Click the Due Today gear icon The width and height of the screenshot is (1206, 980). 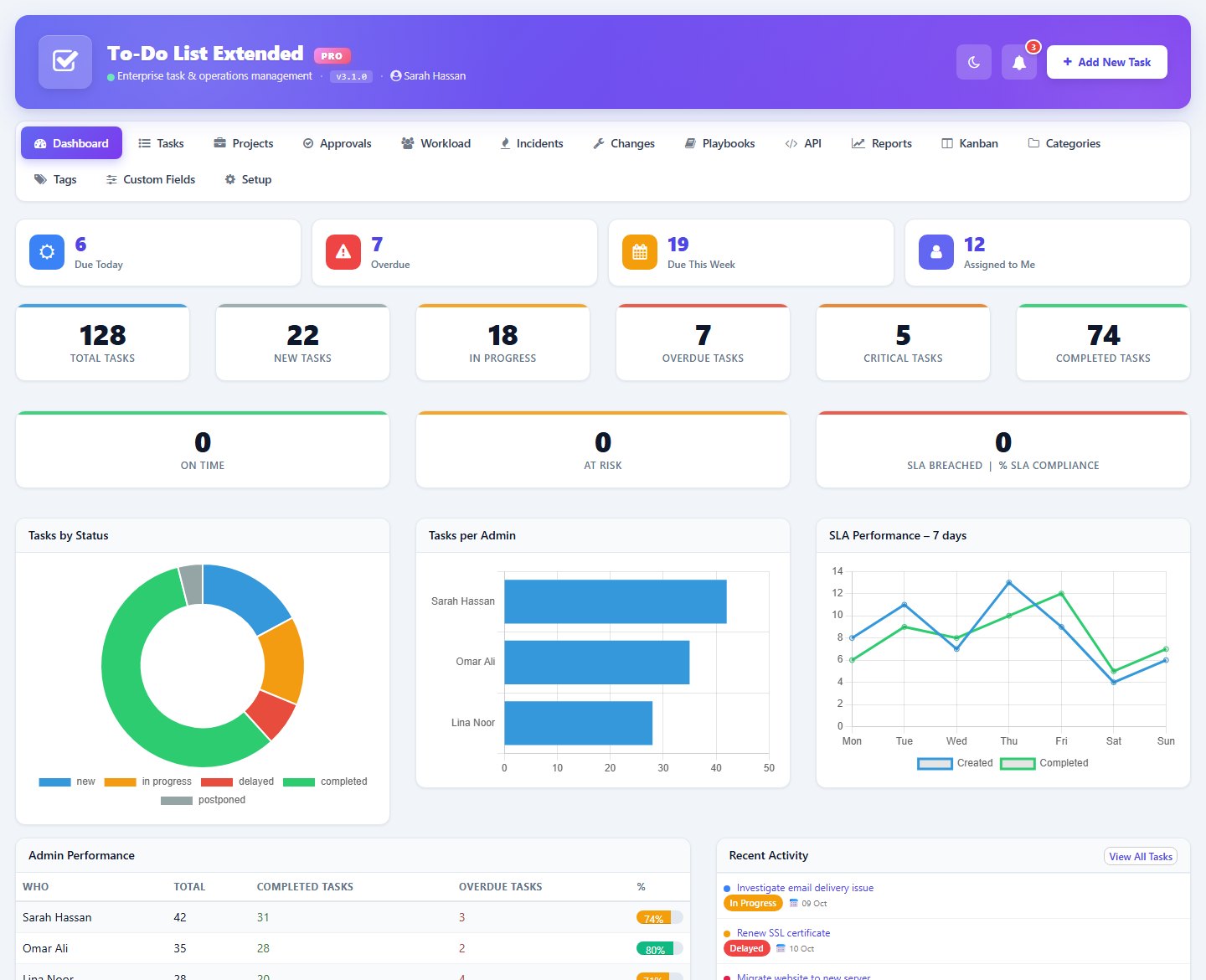click(x=47, y=252)
